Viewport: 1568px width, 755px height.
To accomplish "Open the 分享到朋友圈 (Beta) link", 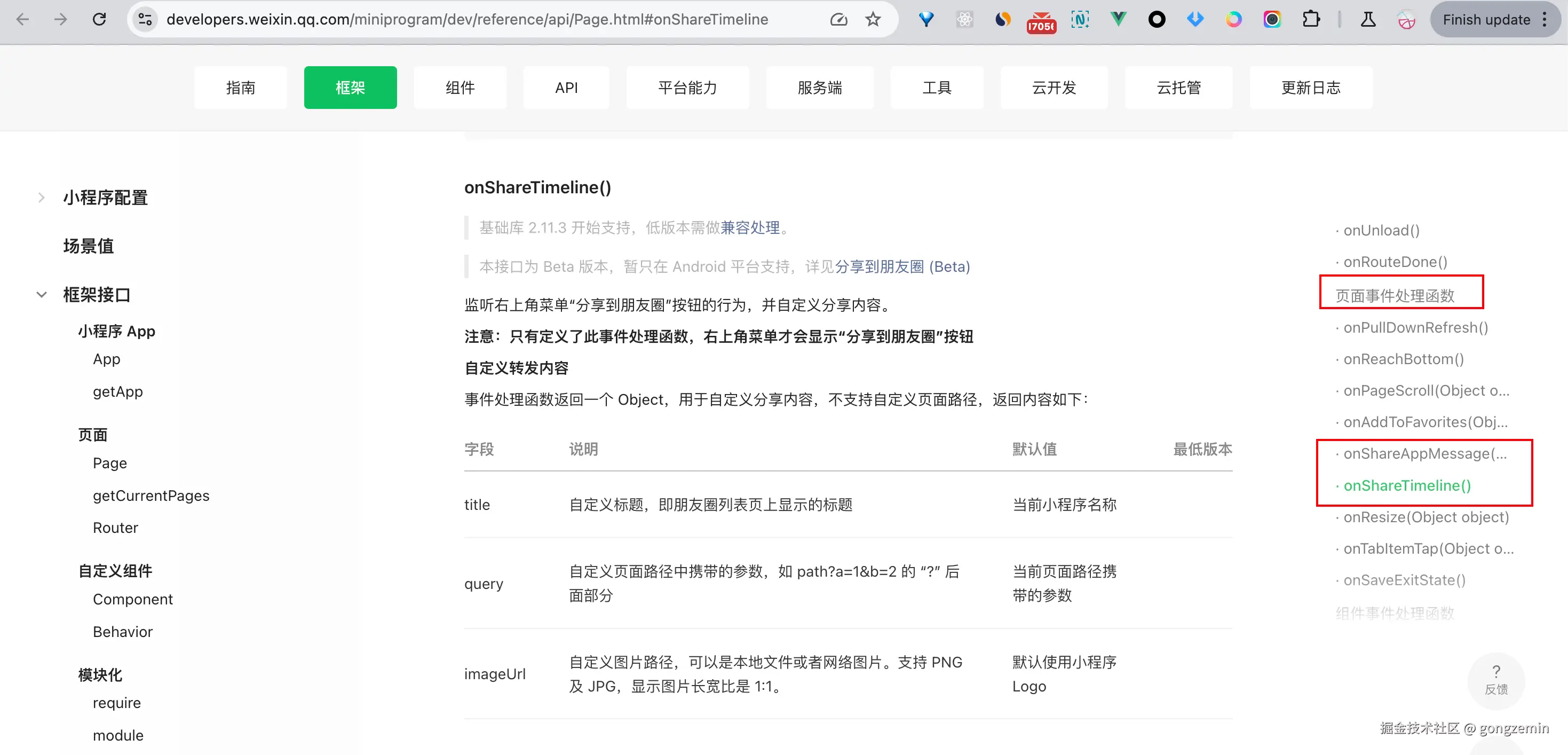I will click(x=902, y=266).
